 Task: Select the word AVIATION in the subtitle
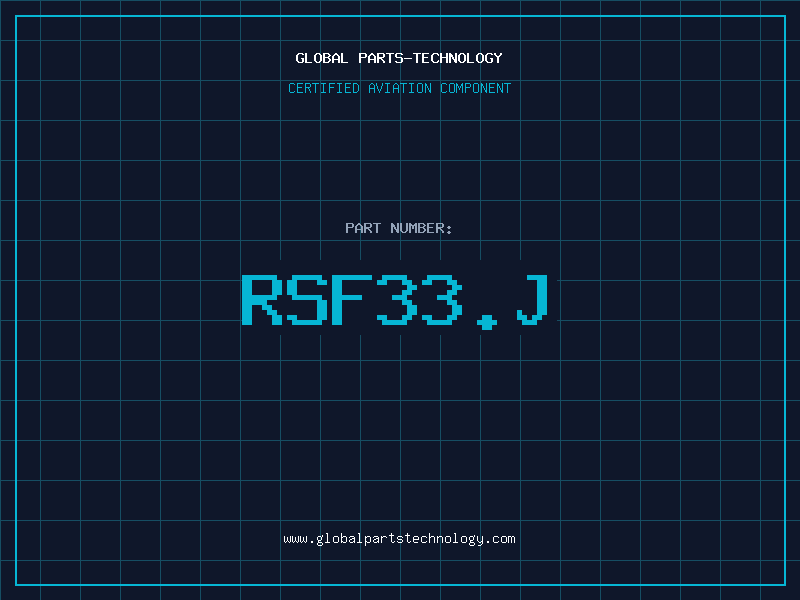pos(400,88)
